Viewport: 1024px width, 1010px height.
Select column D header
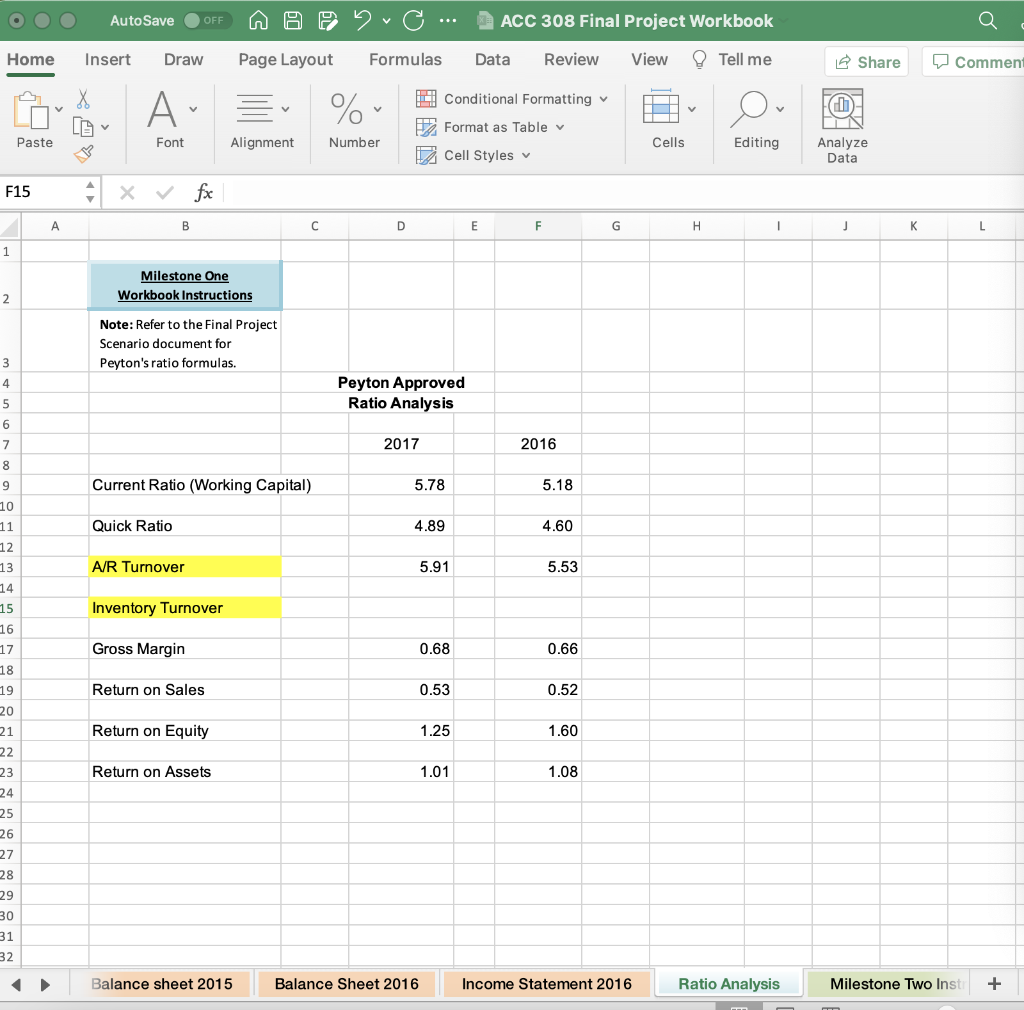pyautogui.click(x=401, y=227)
